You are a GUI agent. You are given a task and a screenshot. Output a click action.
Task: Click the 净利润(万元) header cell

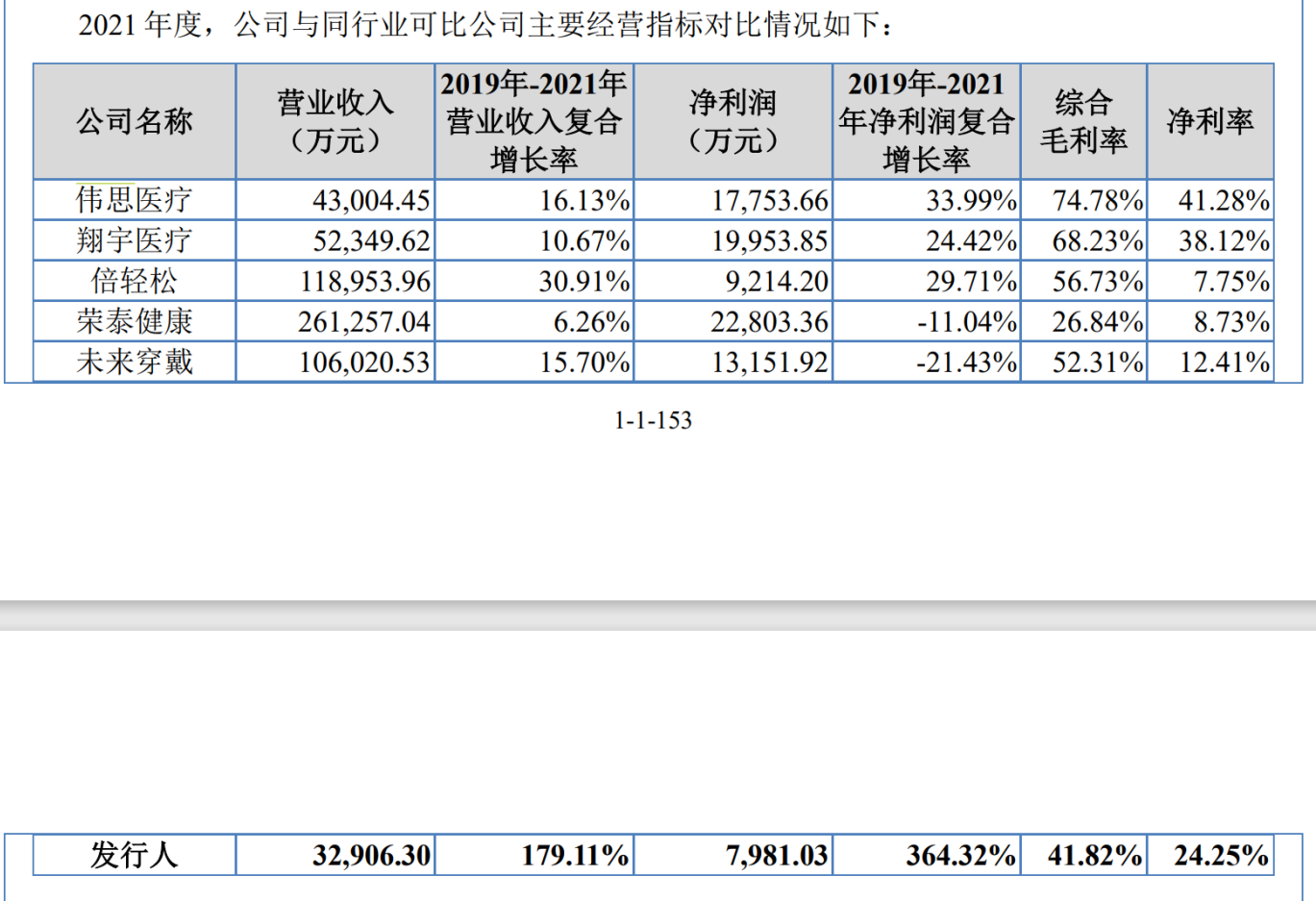(x=733, y=121)
